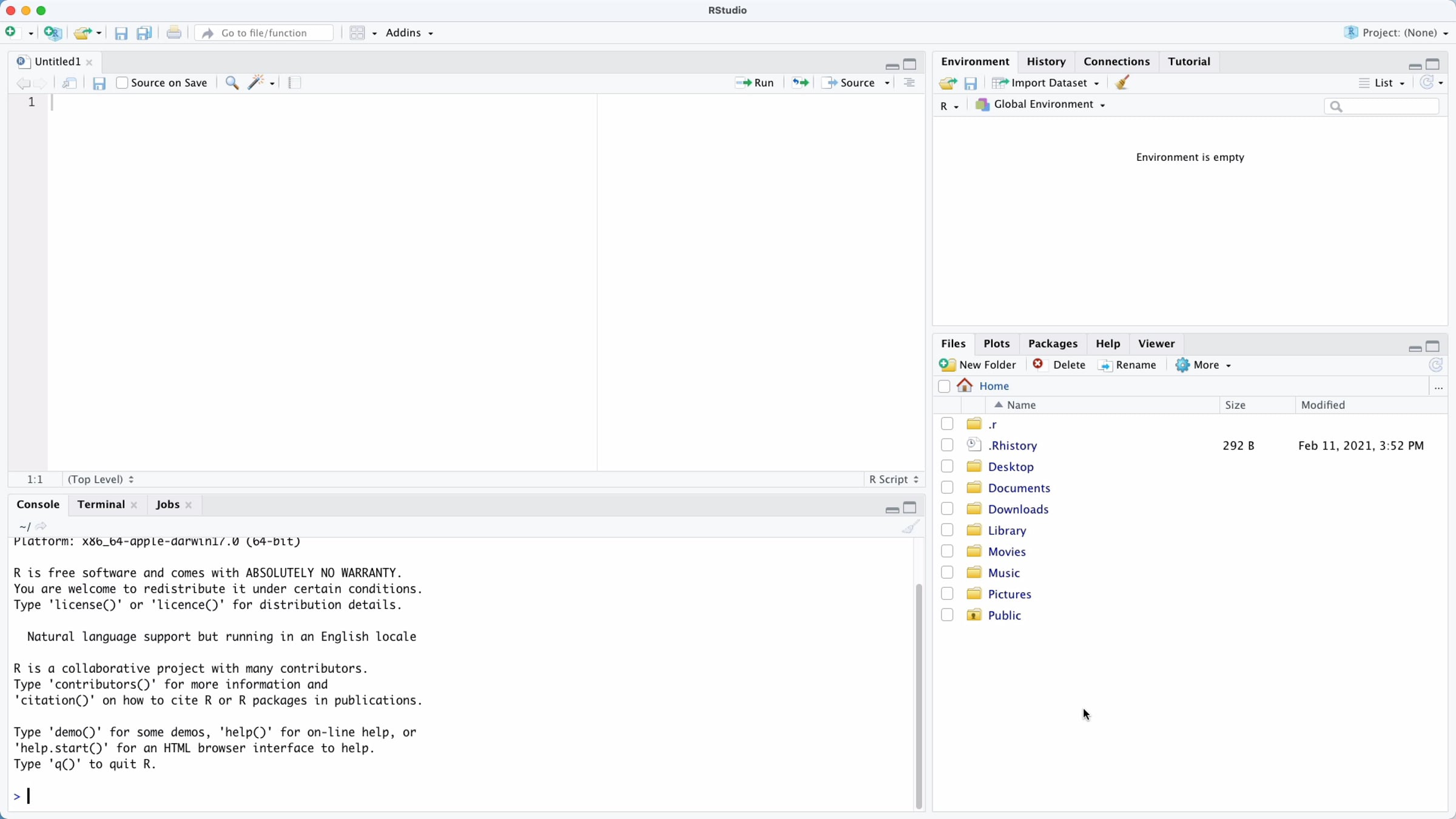Screen dimensions: 1456x819
Task: Create a new project with the toolbar icon
Action: (x=53, y=33)
